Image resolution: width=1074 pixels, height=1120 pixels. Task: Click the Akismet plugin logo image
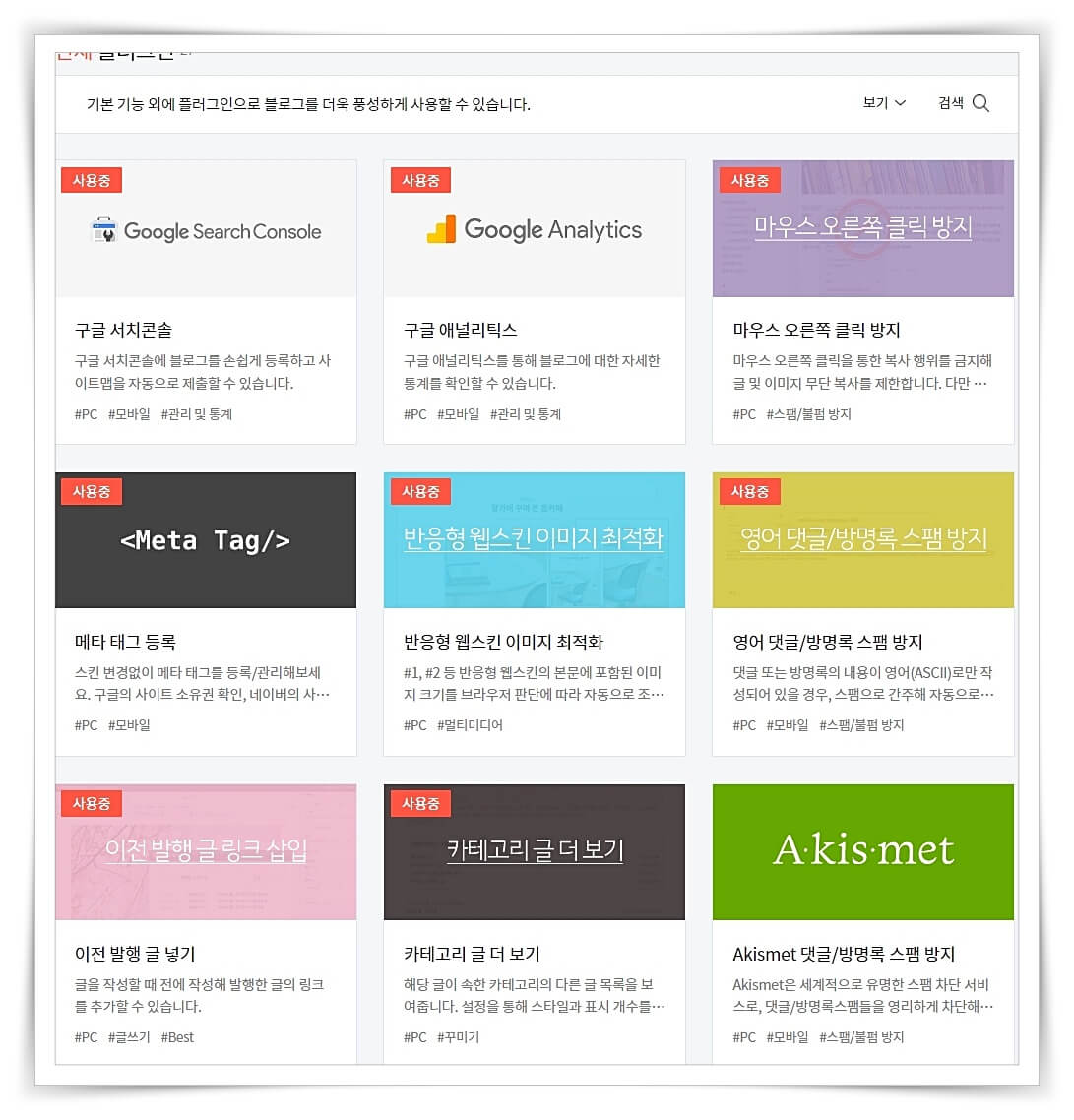[x=862, y=850]
